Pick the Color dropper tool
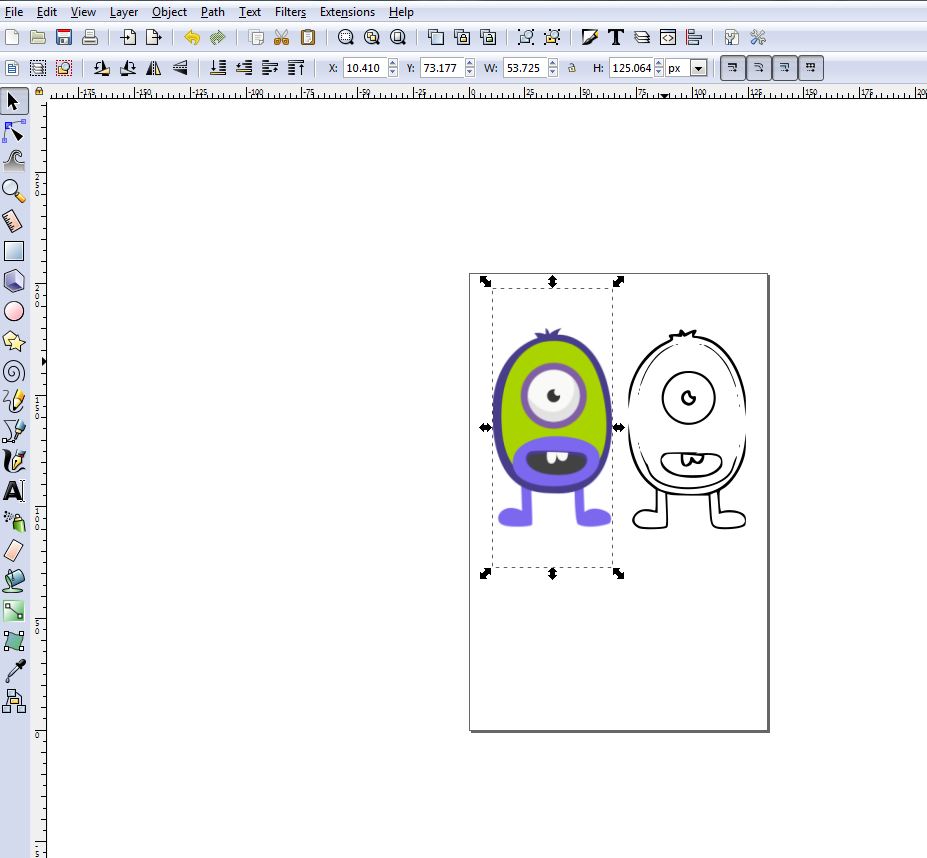Viewport: 927px width, 858px height. 14,670
